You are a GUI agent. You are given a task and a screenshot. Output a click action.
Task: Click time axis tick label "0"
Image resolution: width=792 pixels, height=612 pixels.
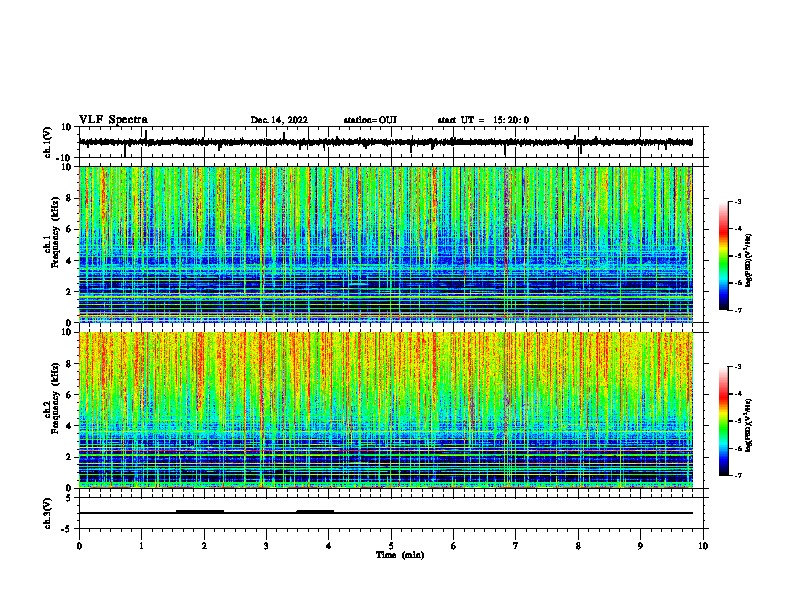(x=79, y=546)
